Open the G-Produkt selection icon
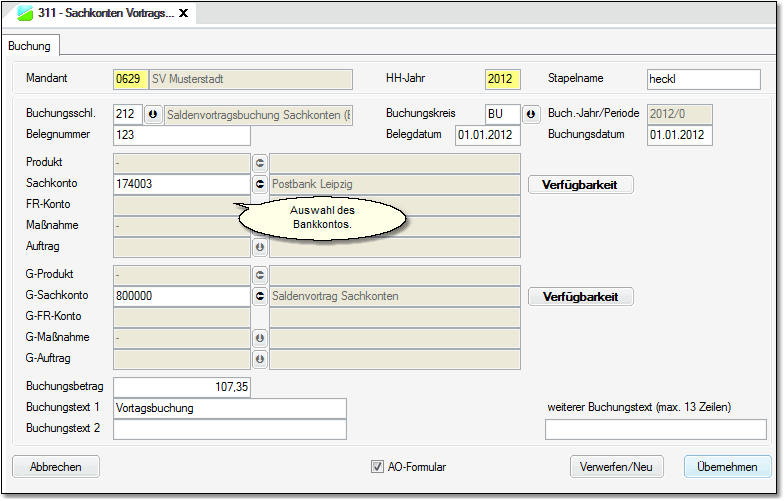The width and height of the screenshot is (784, 501). (x=259, y=274)
